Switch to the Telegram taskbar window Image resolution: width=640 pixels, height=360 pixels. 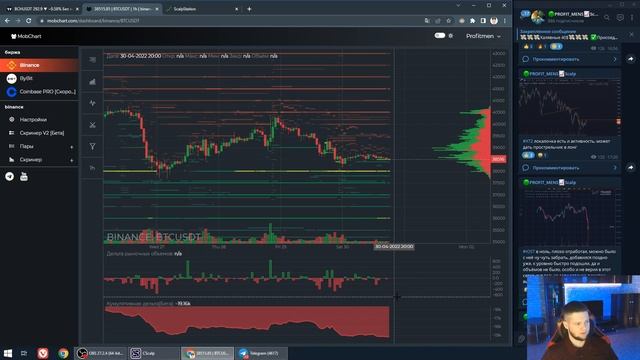coord(261,353)
